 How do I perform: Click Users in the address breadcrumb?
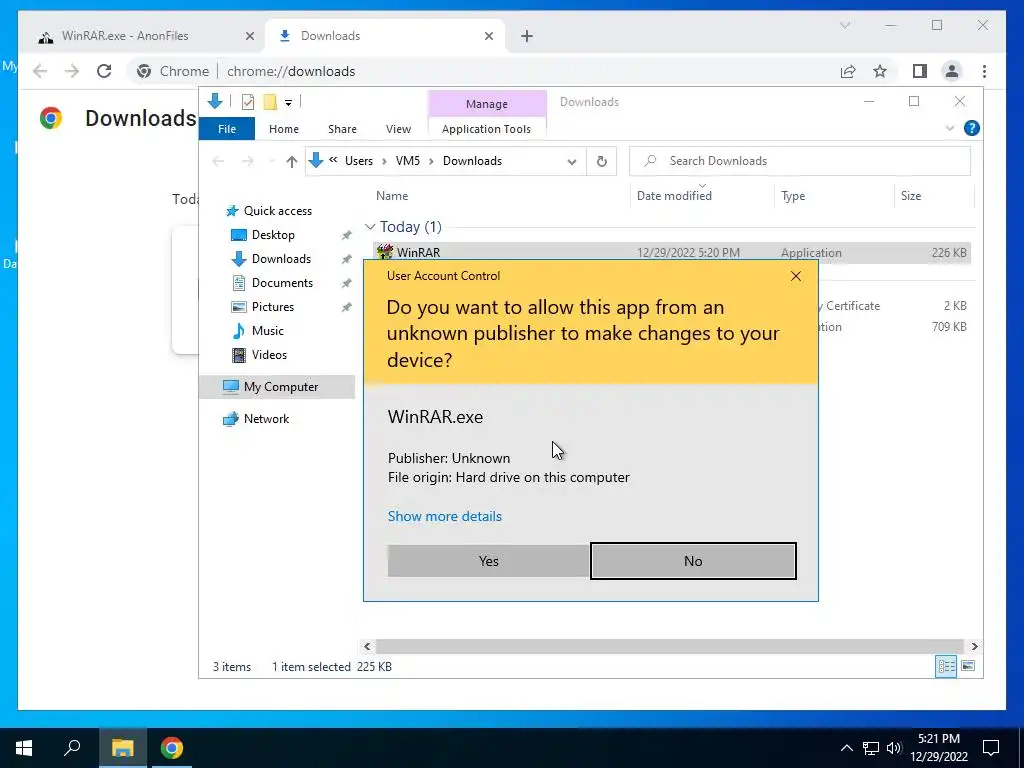point(359,161)
